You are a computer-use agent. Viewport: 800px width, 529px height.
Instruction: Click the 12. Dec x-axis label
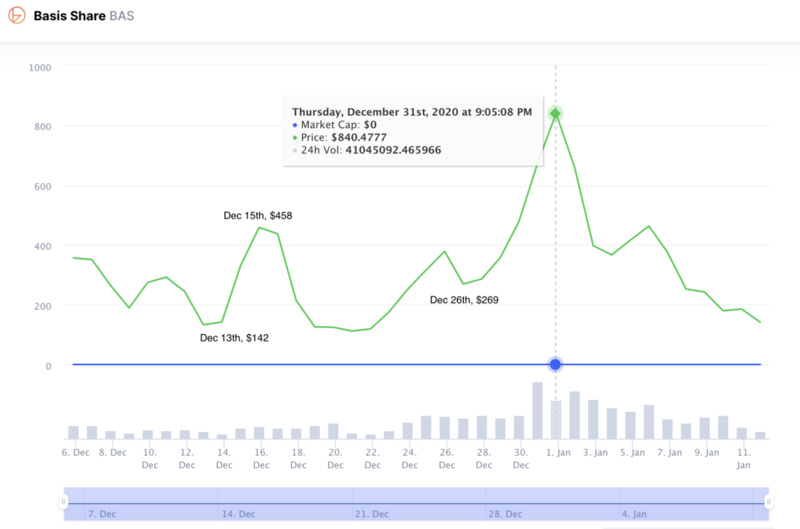[187, 459]
